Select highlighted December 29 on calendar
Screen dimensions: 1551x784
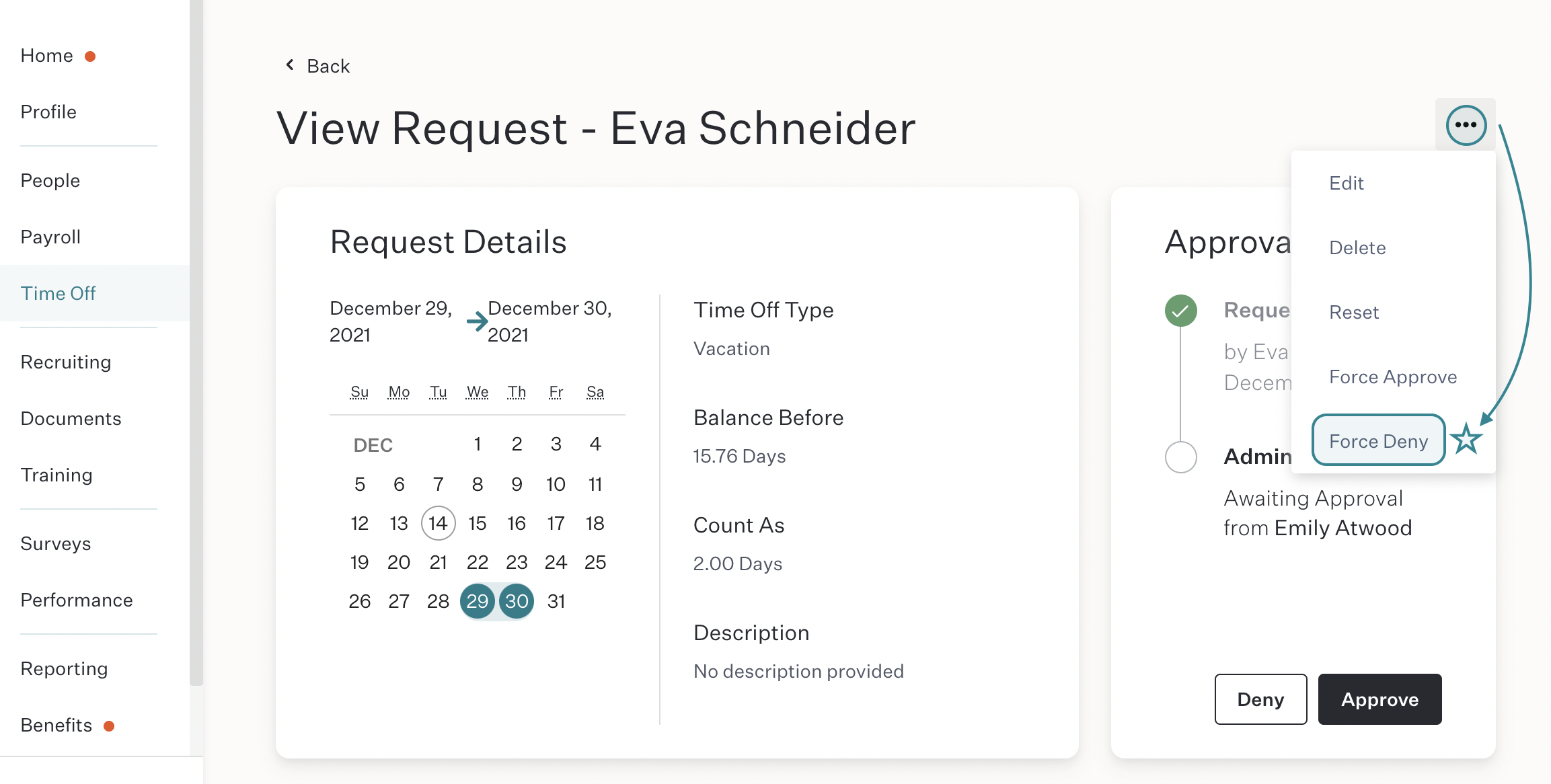point(478,601)
